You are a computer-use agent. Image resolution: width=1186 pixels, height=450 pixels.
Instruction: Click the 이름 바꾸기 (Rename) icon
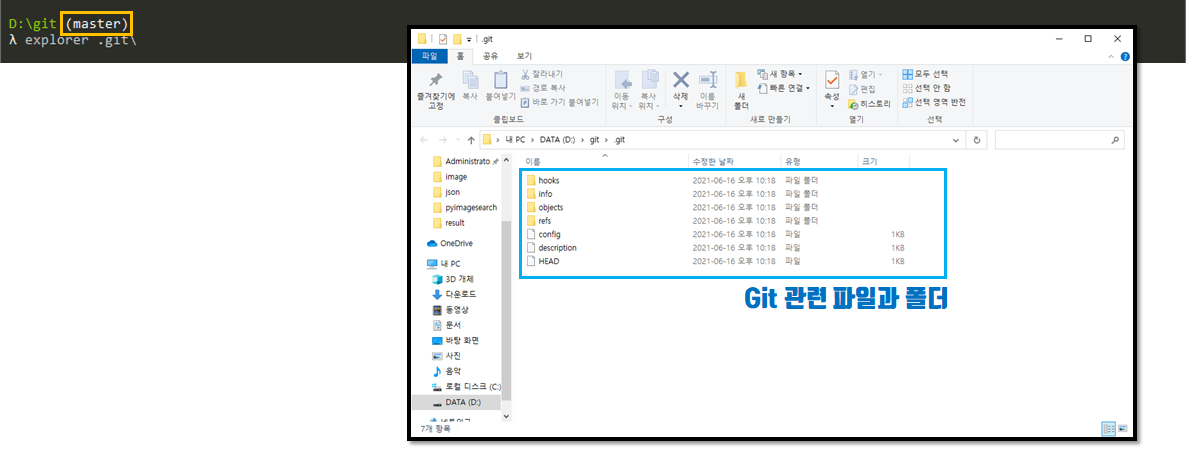click(707, 80)
